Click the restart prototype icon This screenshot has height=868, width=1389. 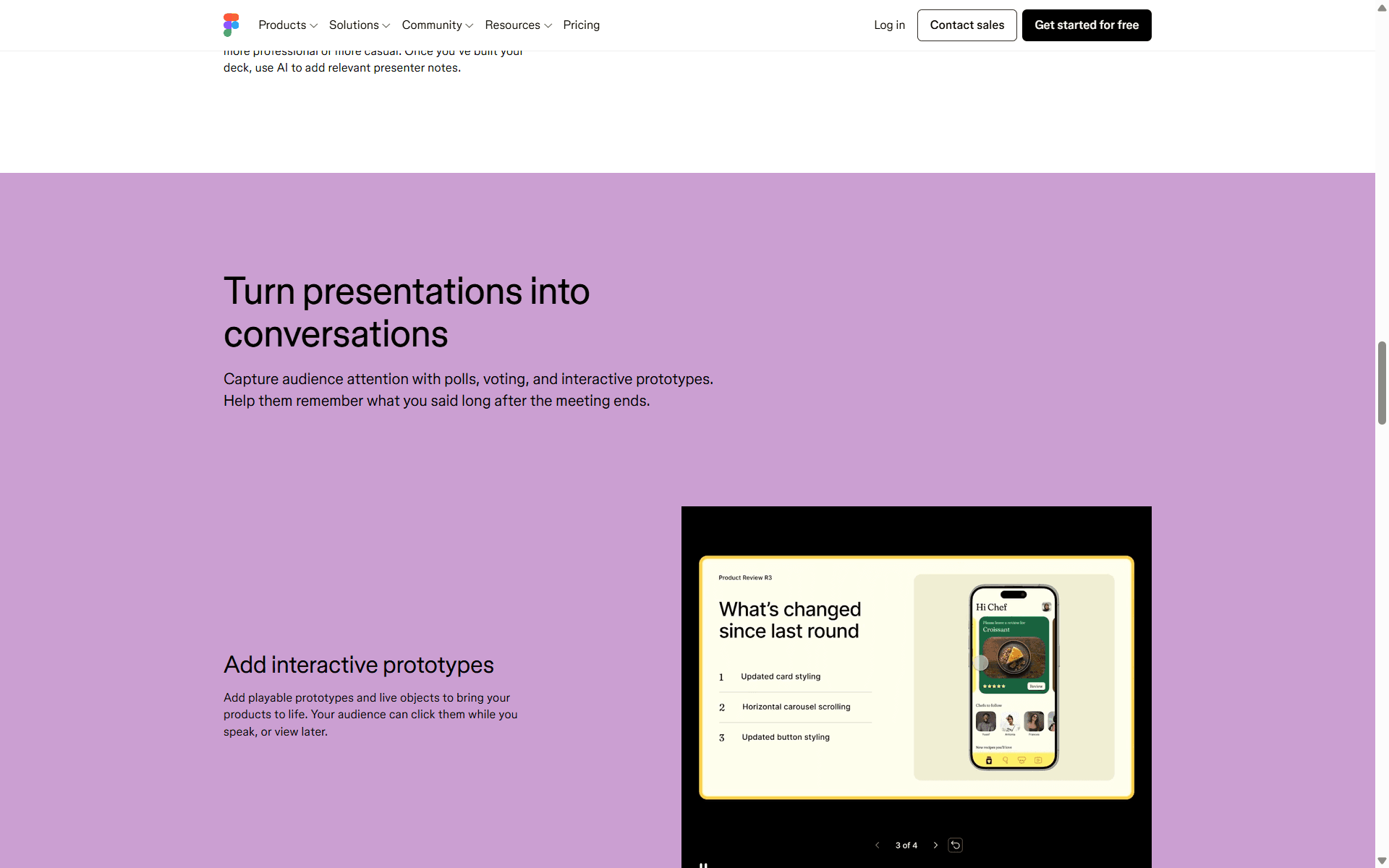(956, 845)
